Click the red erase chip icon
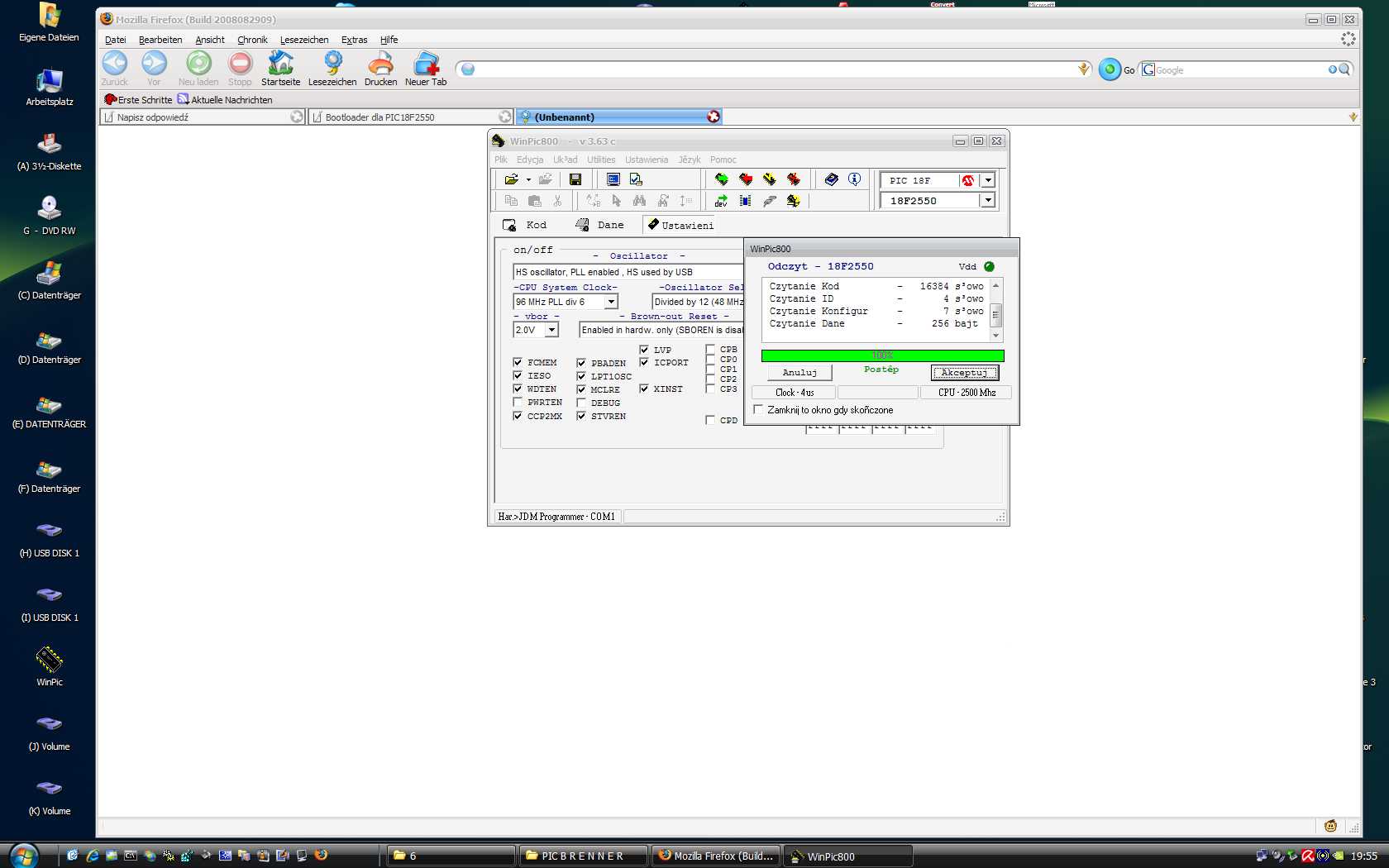This screenshot has height=868, width=1389. [x=794, y=179]
